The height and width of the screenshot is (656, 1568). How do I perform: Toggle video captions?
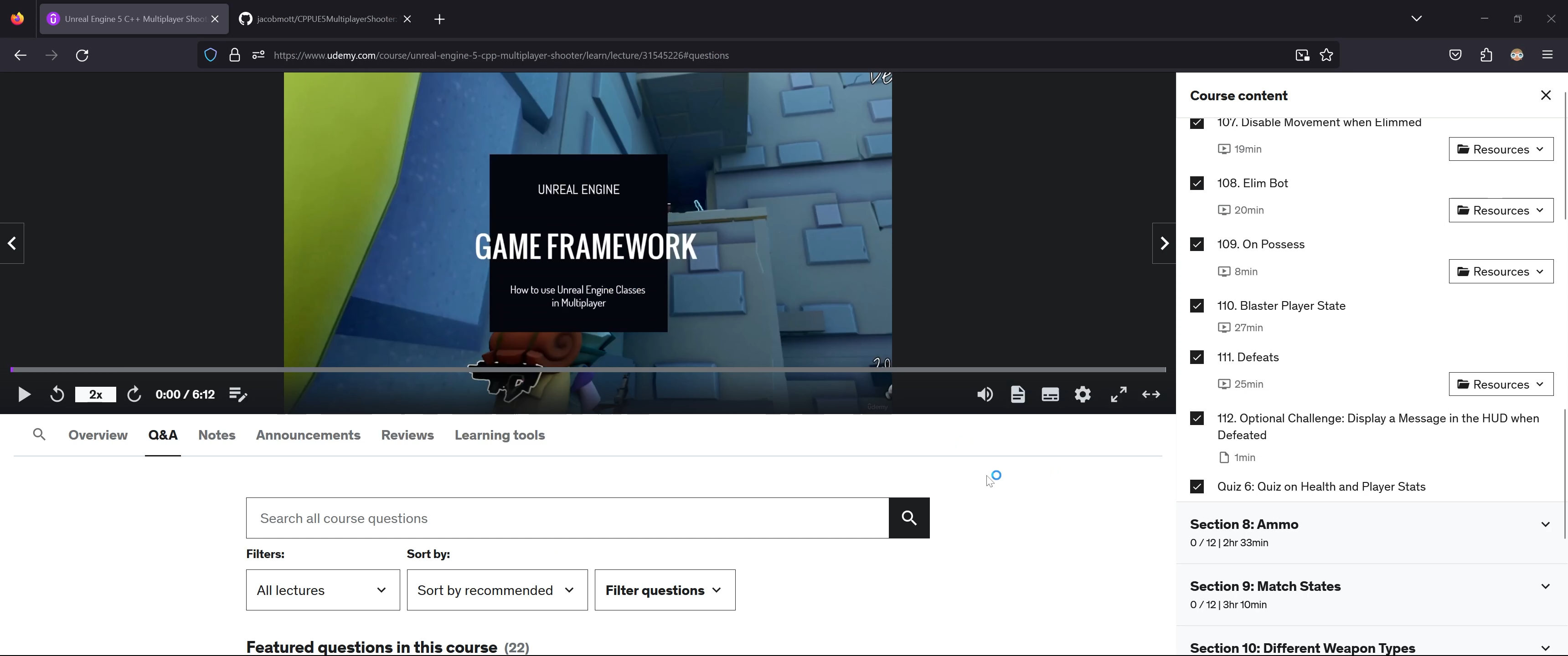[1050, 395]
